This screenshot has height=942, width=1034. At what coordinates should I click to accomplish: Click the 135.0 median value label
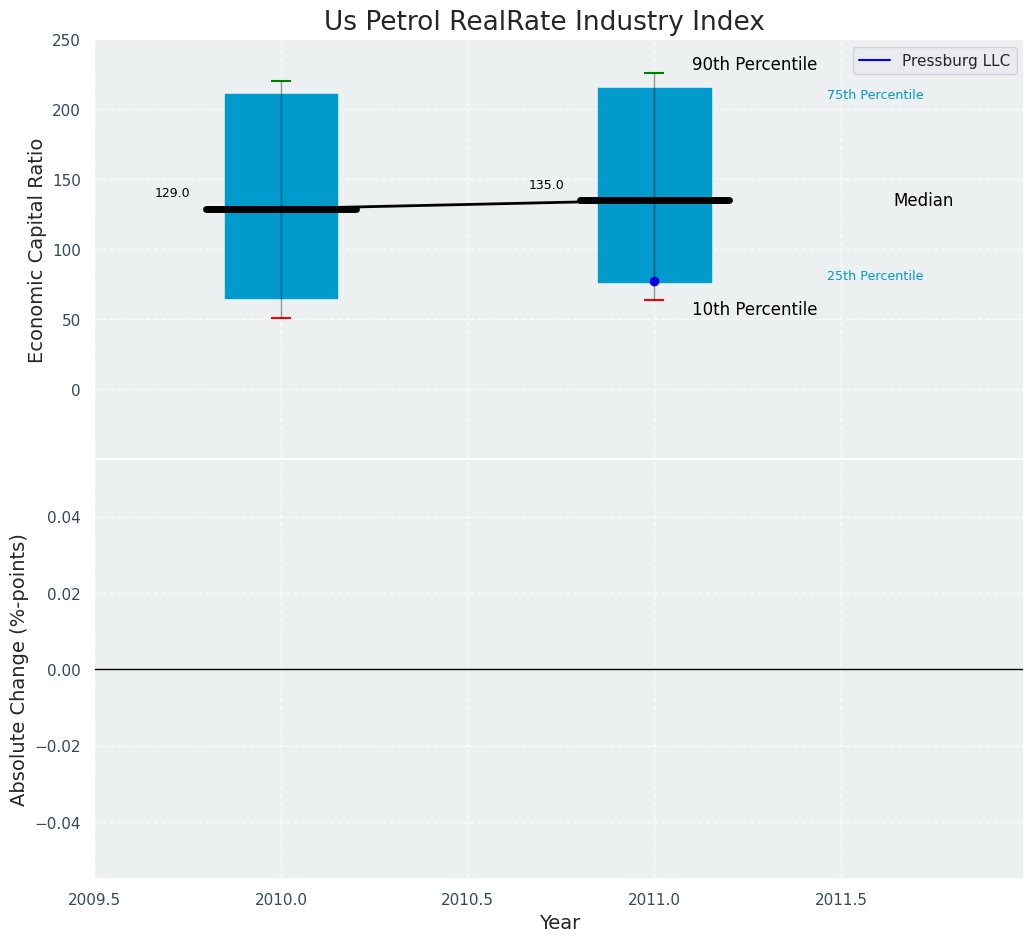[546, 185]
